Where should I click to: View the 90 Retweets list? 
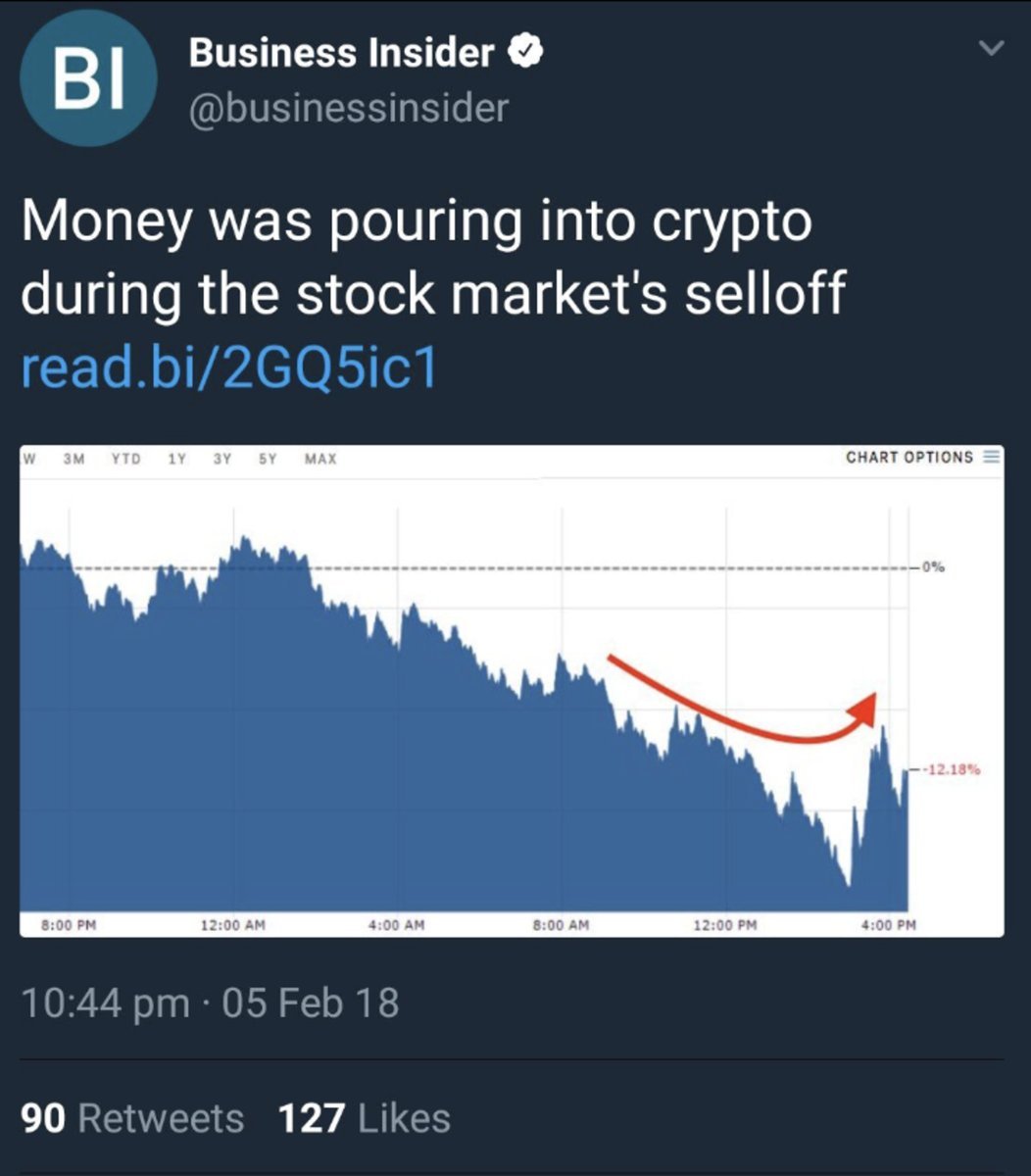tap(132, 1118)
